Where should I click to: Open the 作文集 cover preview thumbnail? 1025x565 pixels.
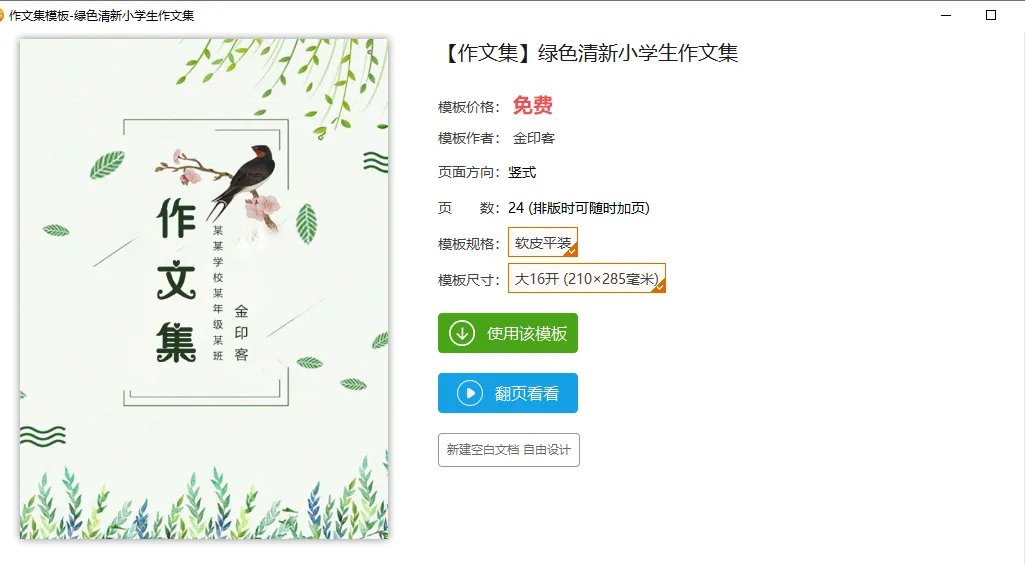pos(204,288)
